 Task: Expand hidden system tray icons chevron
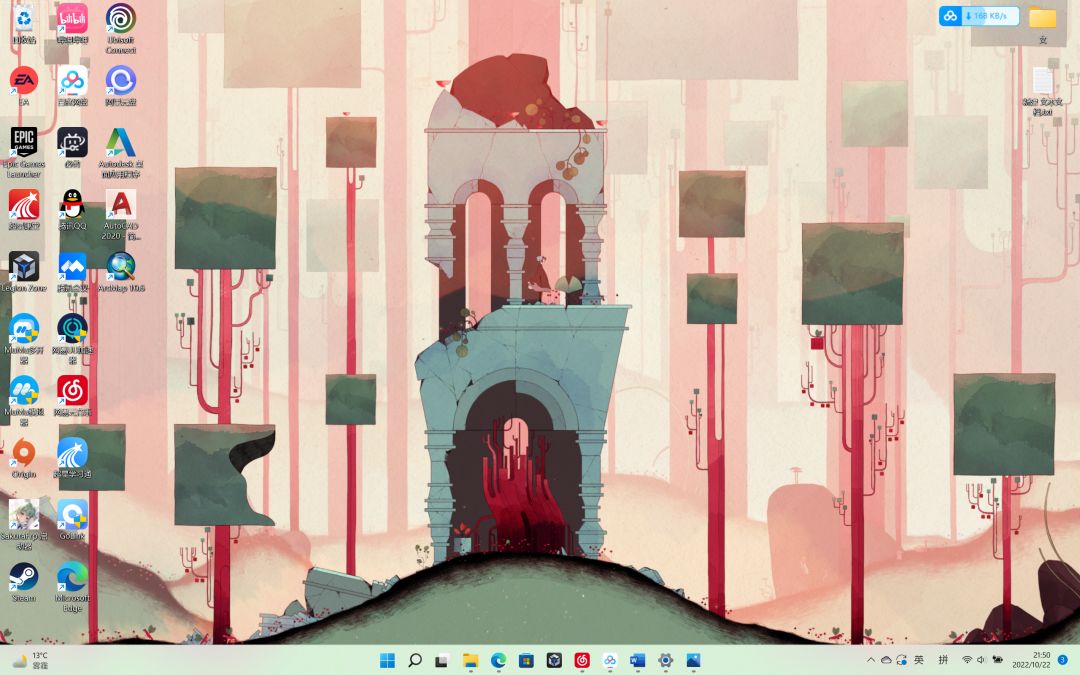click(x=871, y=660)
